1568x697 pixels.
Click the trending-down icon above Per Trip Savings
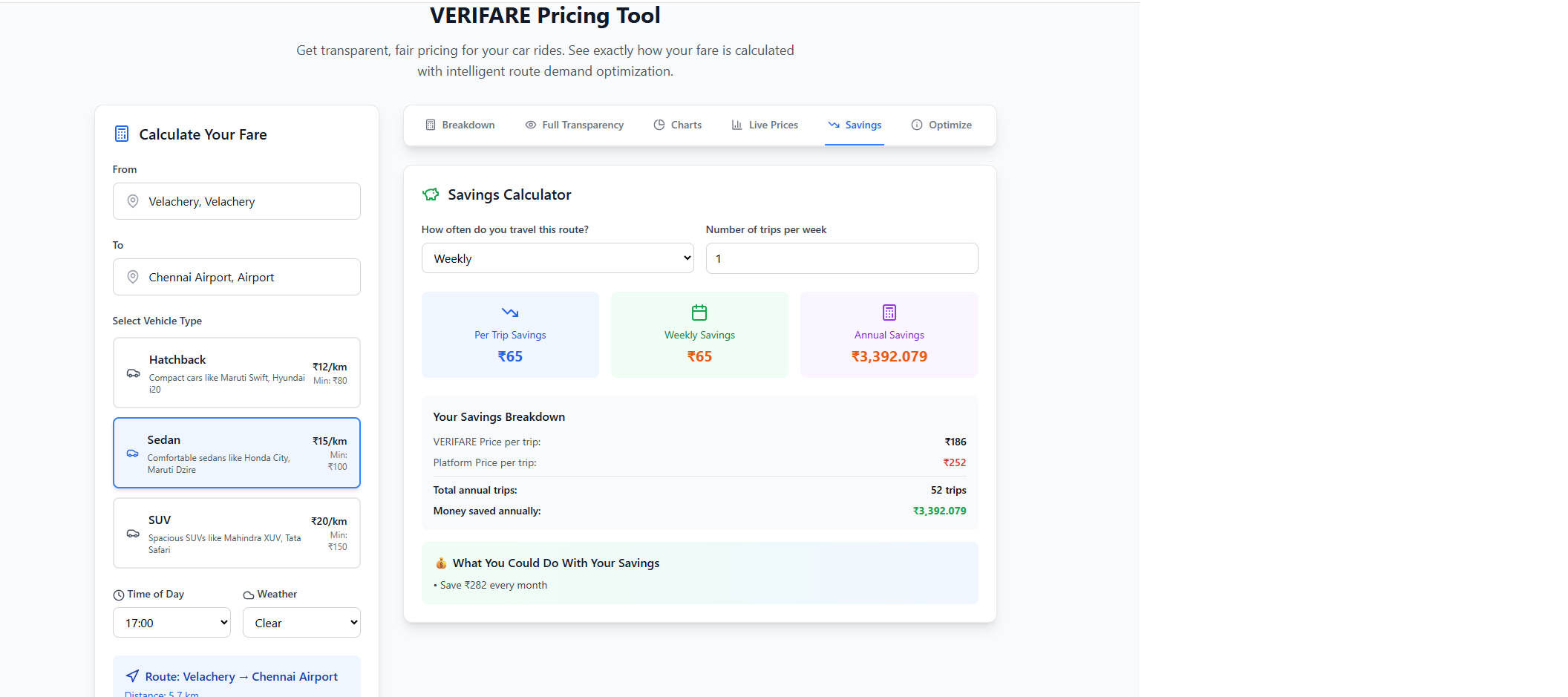510,312
